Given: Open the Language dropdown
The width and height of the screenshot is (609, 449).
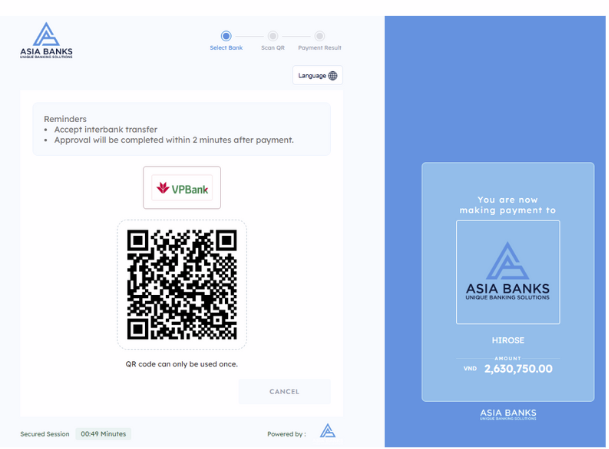Looking at the screenshot, I should [x=317, y=76].
